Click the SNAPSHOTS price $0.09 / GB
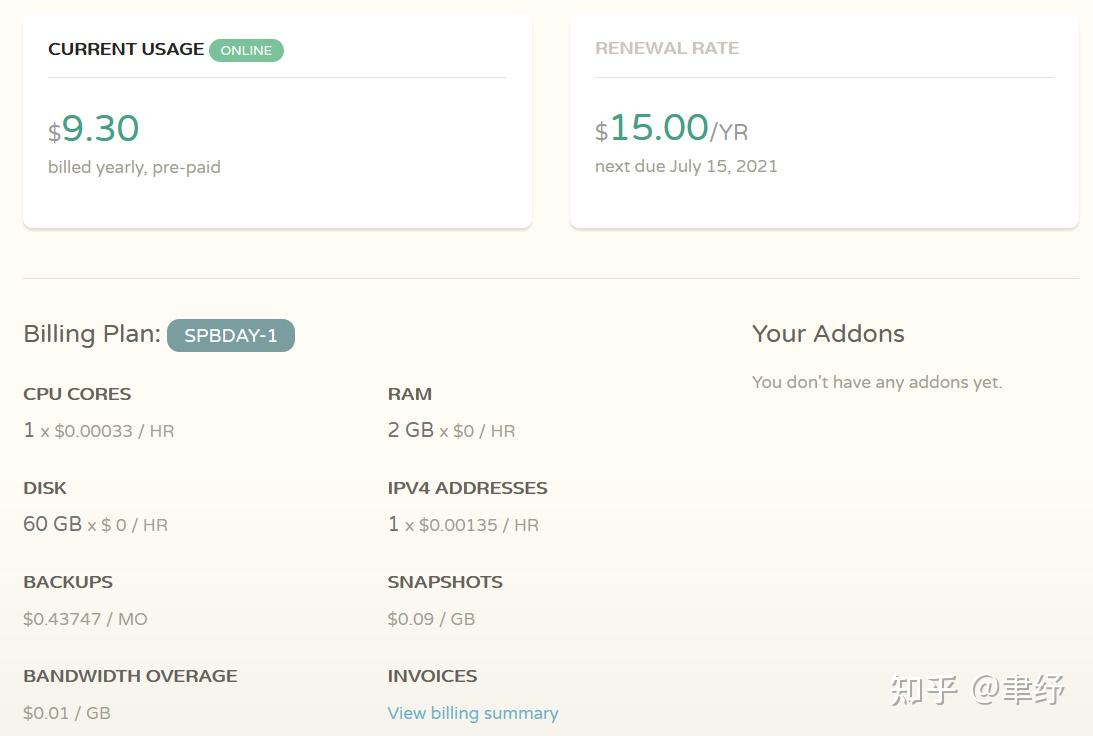 [x=431, y=619]
